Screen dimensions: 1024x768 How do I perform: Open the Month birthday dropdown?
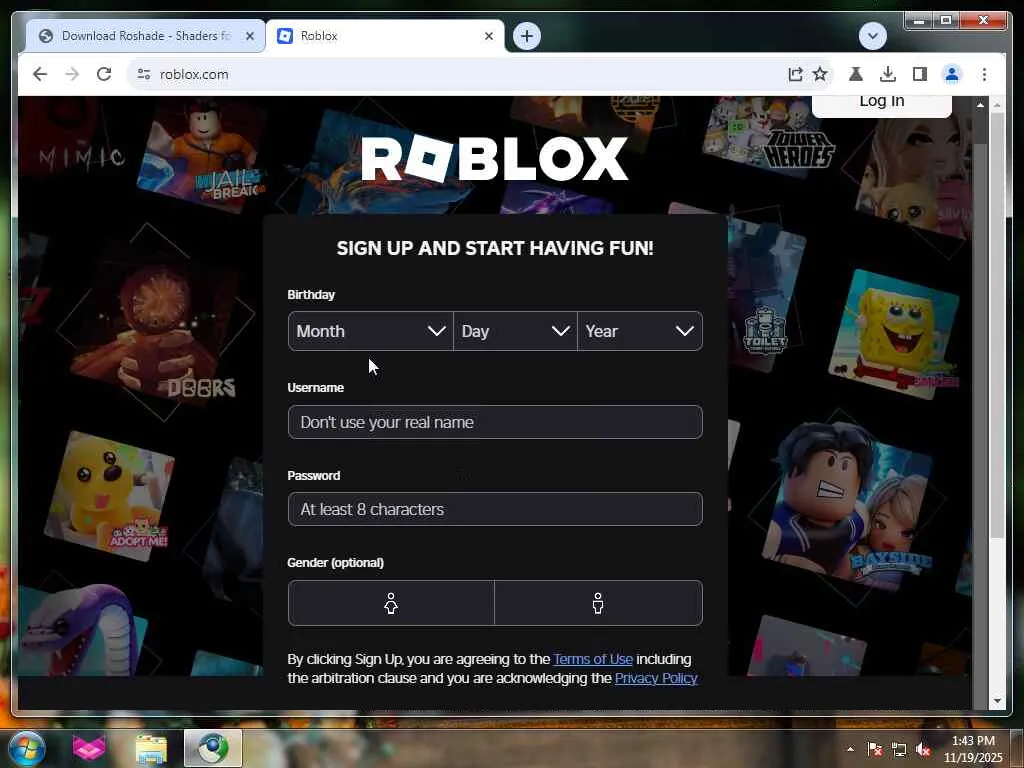(x=370, y=331)
